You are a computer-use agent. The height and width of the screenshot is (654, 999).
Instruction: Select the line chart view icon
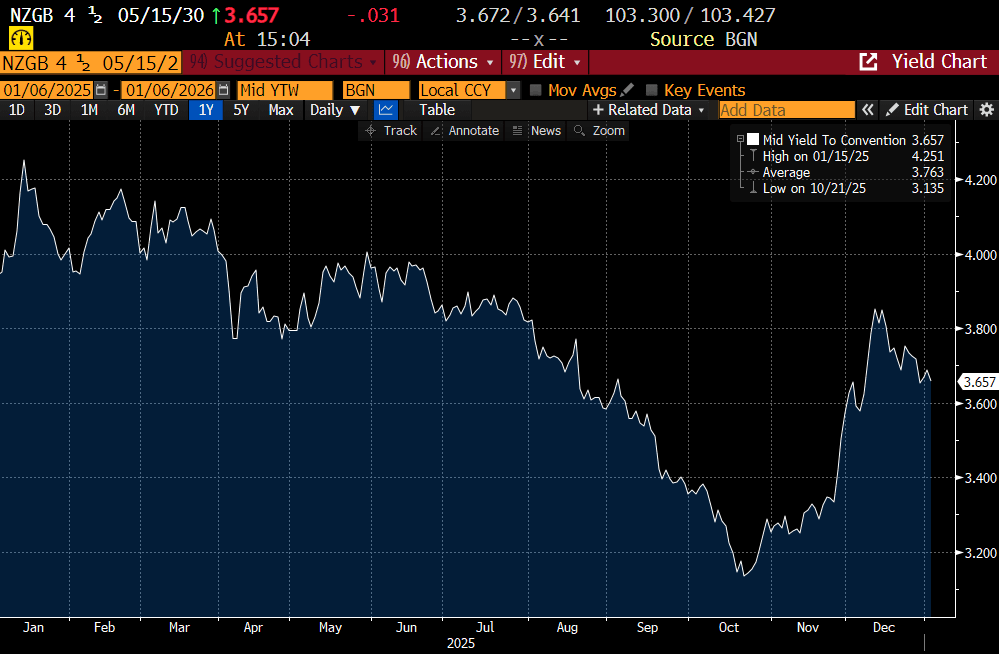point(386,110)
